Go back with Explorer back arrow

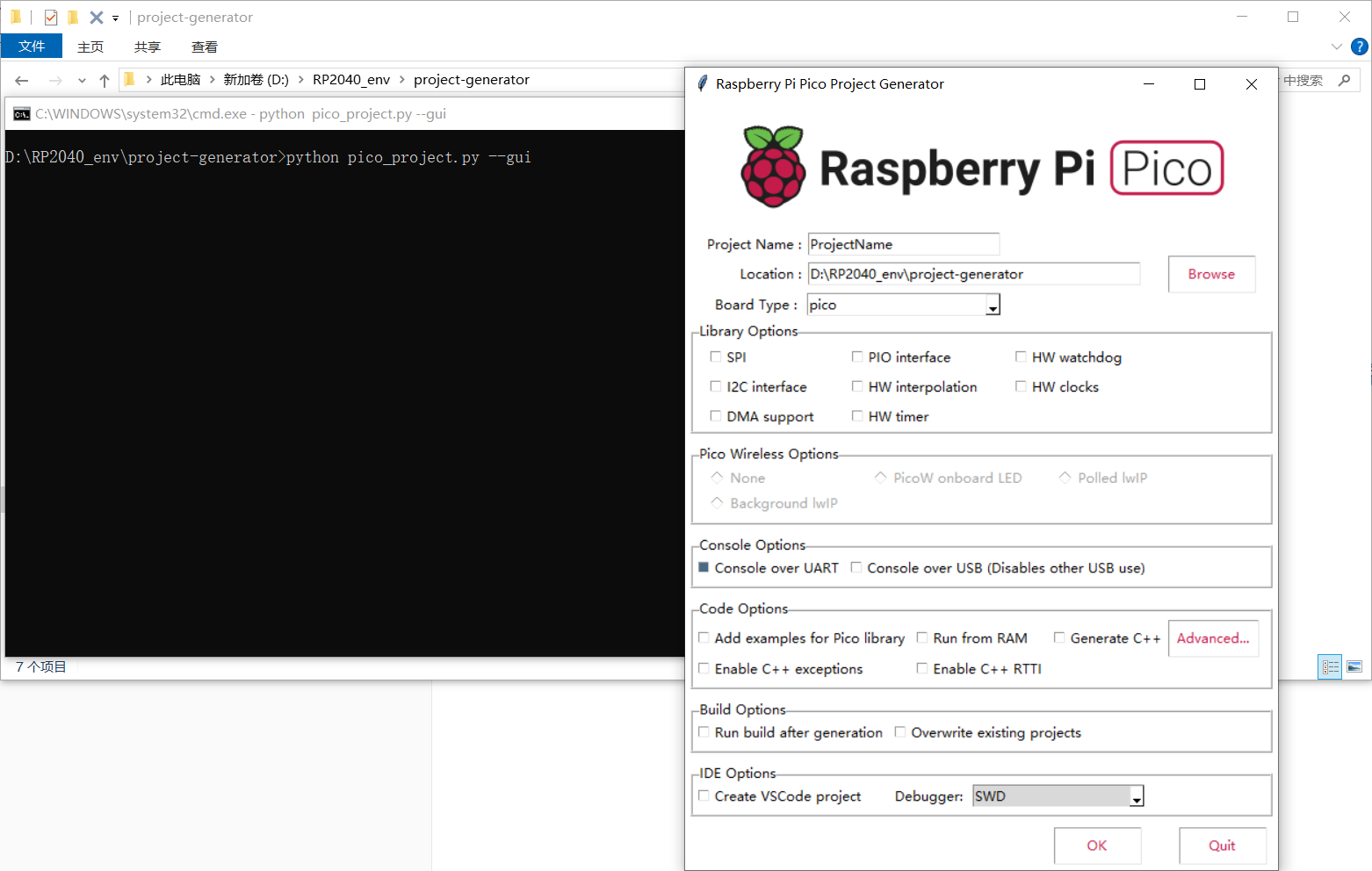click(22, 80)
